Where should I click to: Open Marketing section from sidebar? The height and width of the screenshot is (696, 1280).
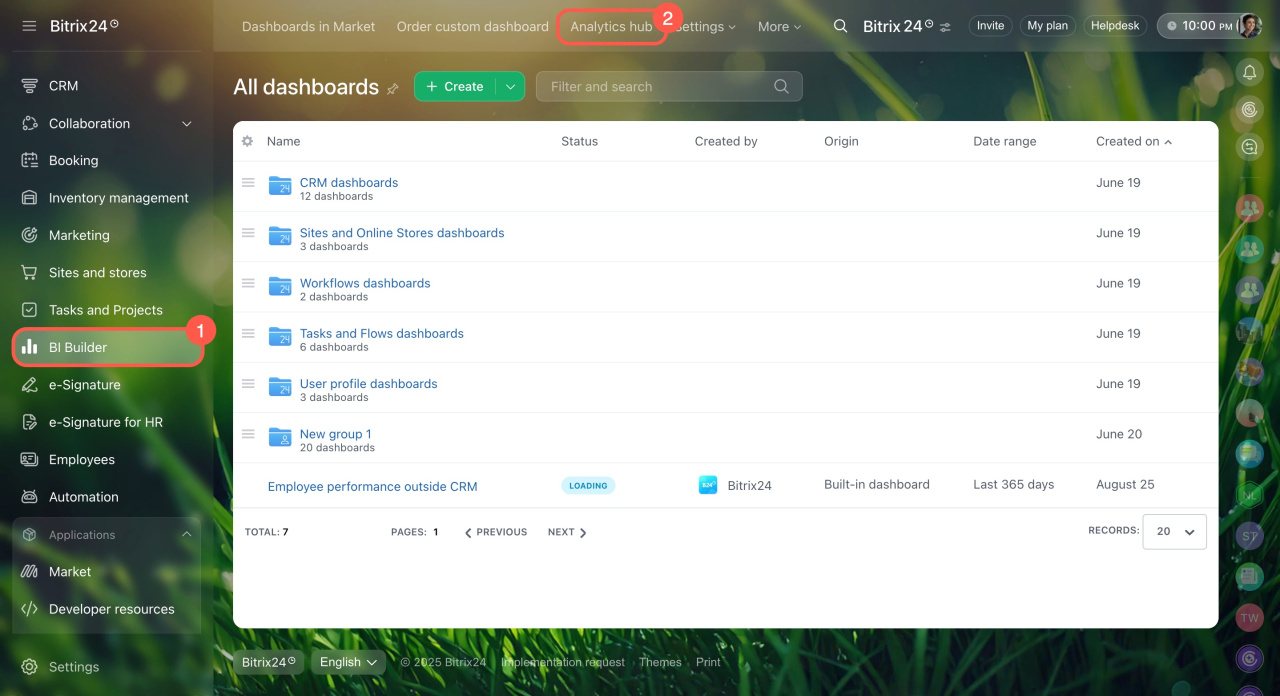pyautogui.click(x=79, y=235)
